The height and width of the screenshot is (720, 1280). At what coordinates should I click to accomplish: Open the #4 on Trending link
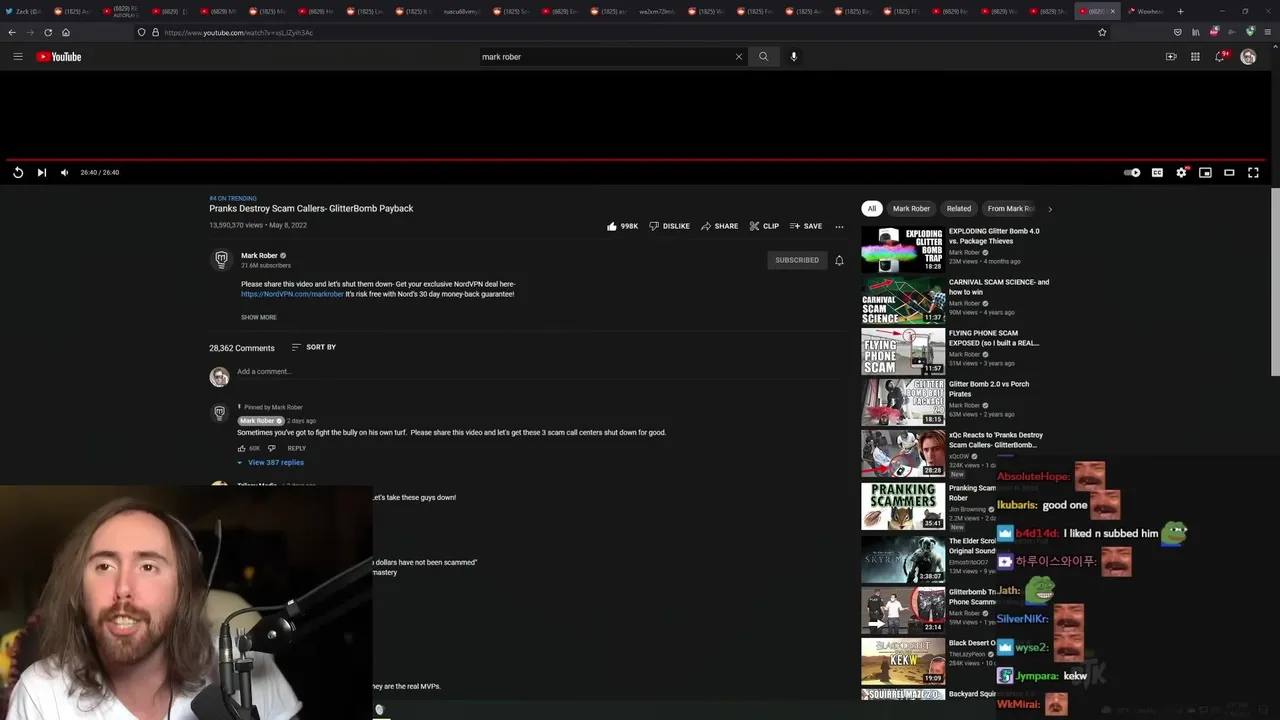pyautogui.click(x=233, y=198)
